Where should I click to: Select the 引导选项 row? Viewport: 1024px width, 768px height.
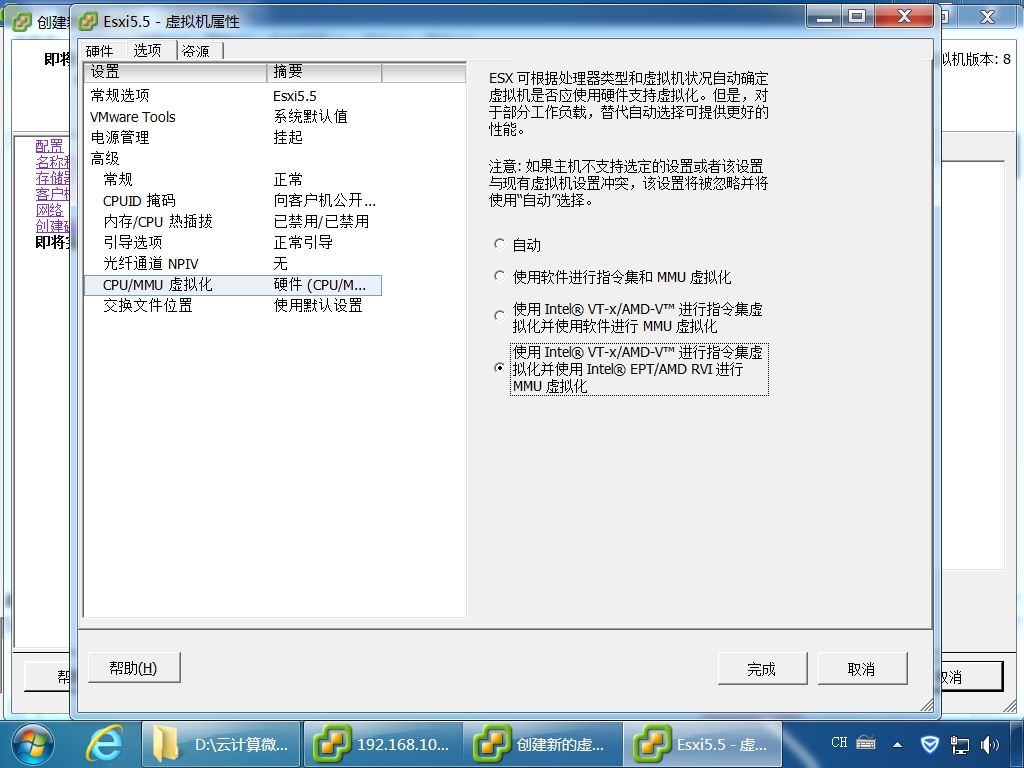232,242
